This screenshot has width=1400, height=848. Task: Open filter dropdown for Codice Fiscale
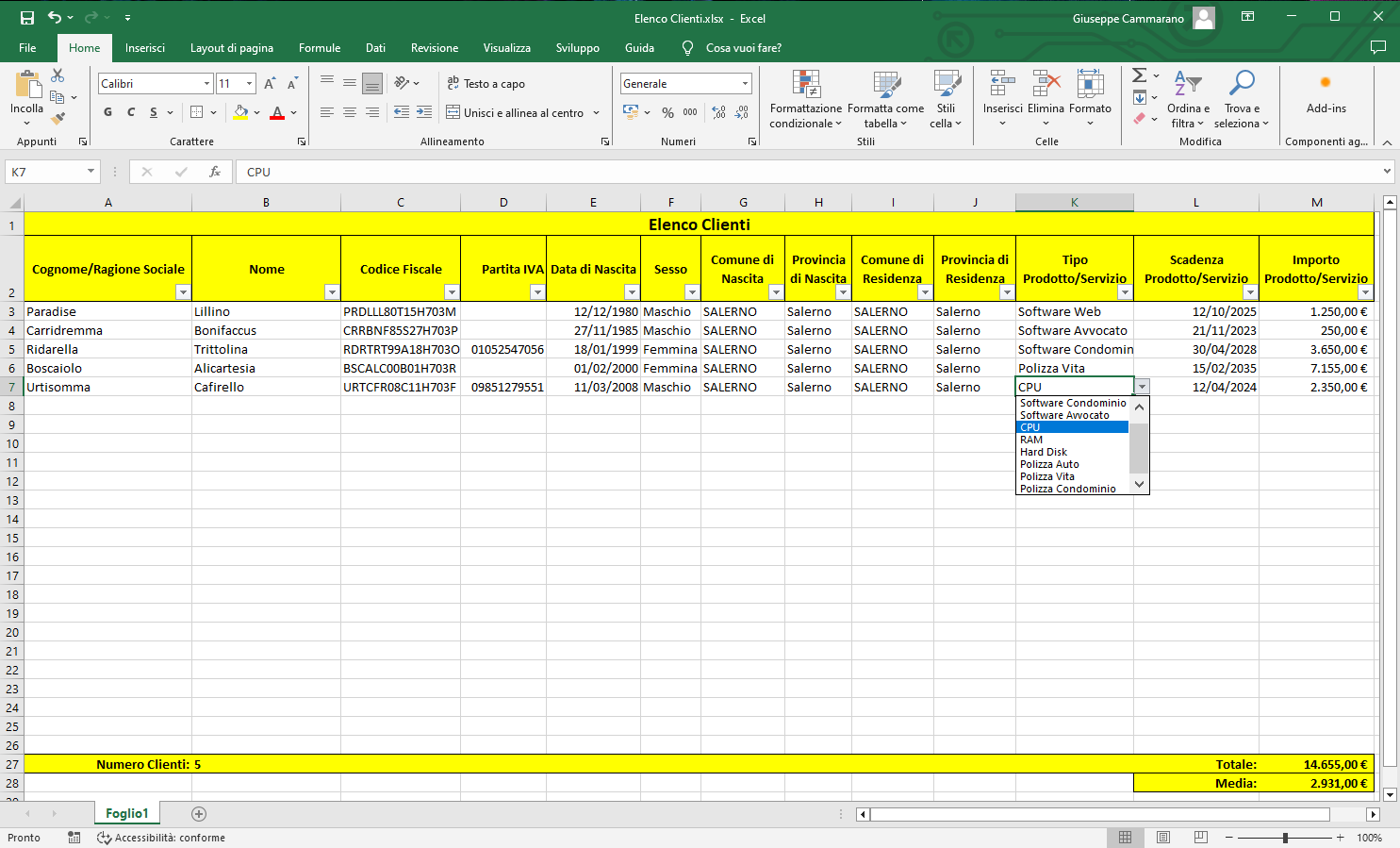pos(452,292)
